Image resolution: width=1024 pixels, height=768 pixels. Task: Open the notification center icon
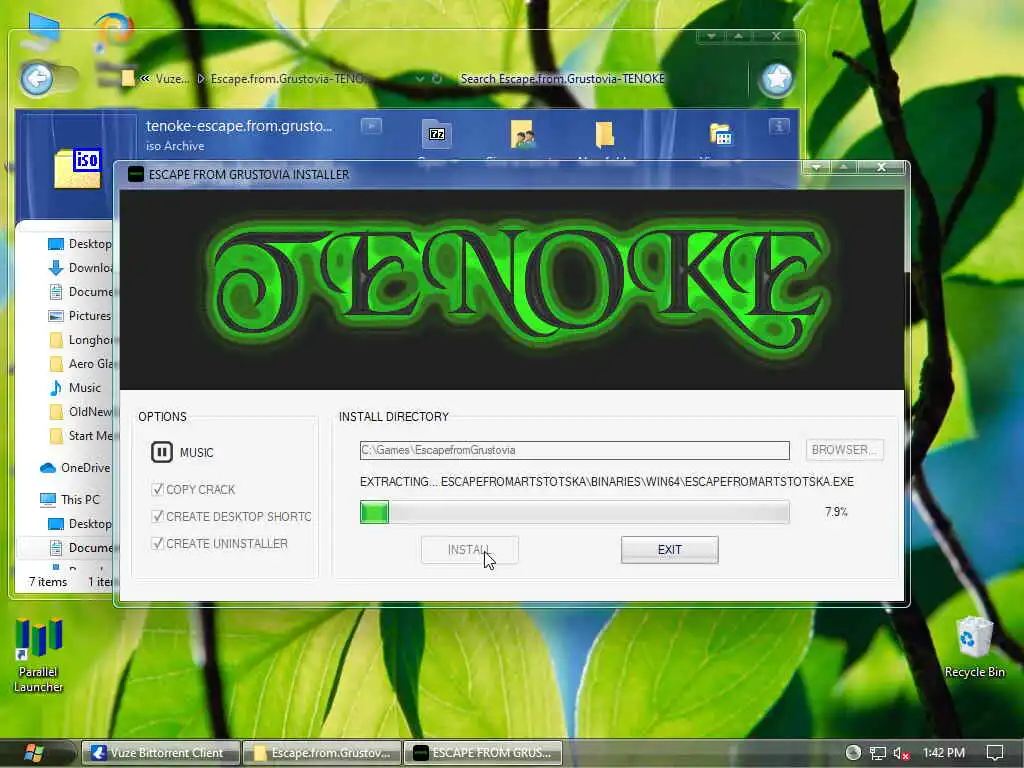[995, 753]
